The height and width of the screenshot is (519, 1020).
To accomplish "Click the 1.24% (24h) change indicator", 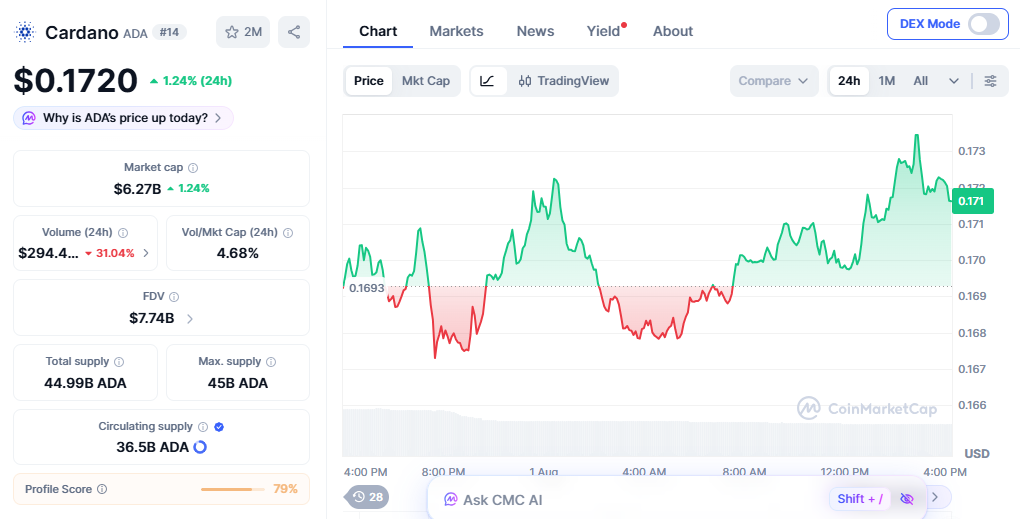I will [191, 81].
